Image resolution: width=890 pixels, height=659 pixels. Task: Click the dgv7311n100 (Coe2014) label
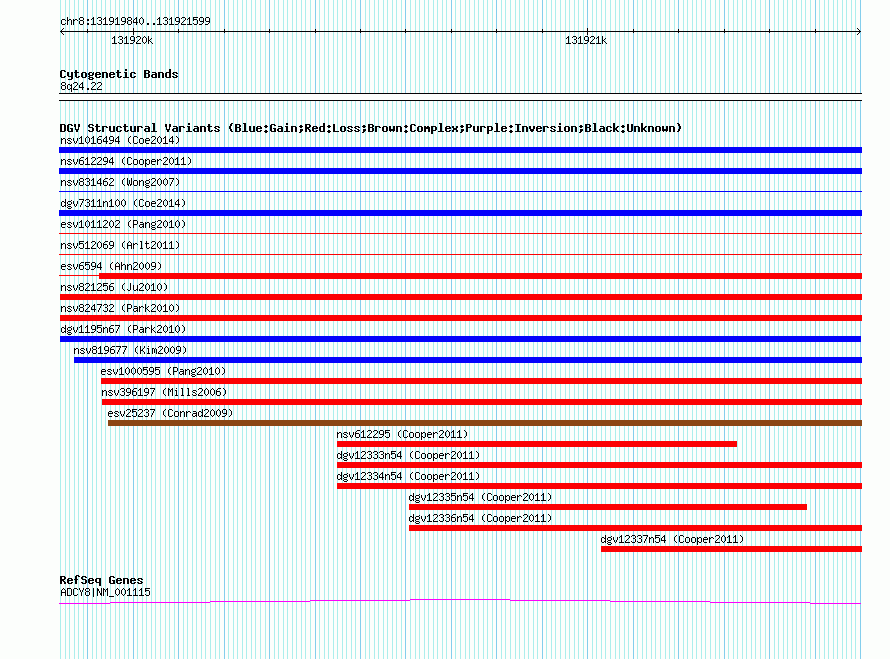[123, 203]
